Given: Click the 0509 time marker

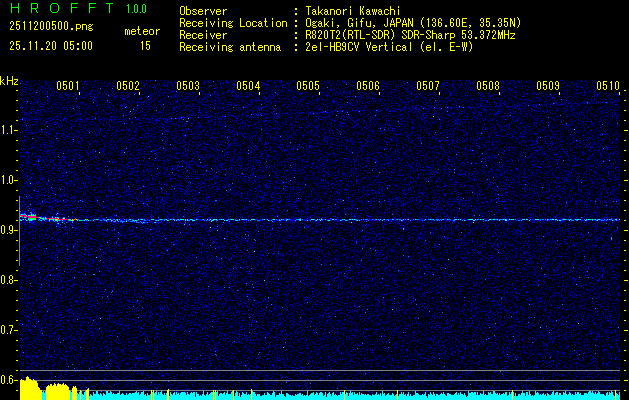Looking at the screenshot, I should coord(548,86).
